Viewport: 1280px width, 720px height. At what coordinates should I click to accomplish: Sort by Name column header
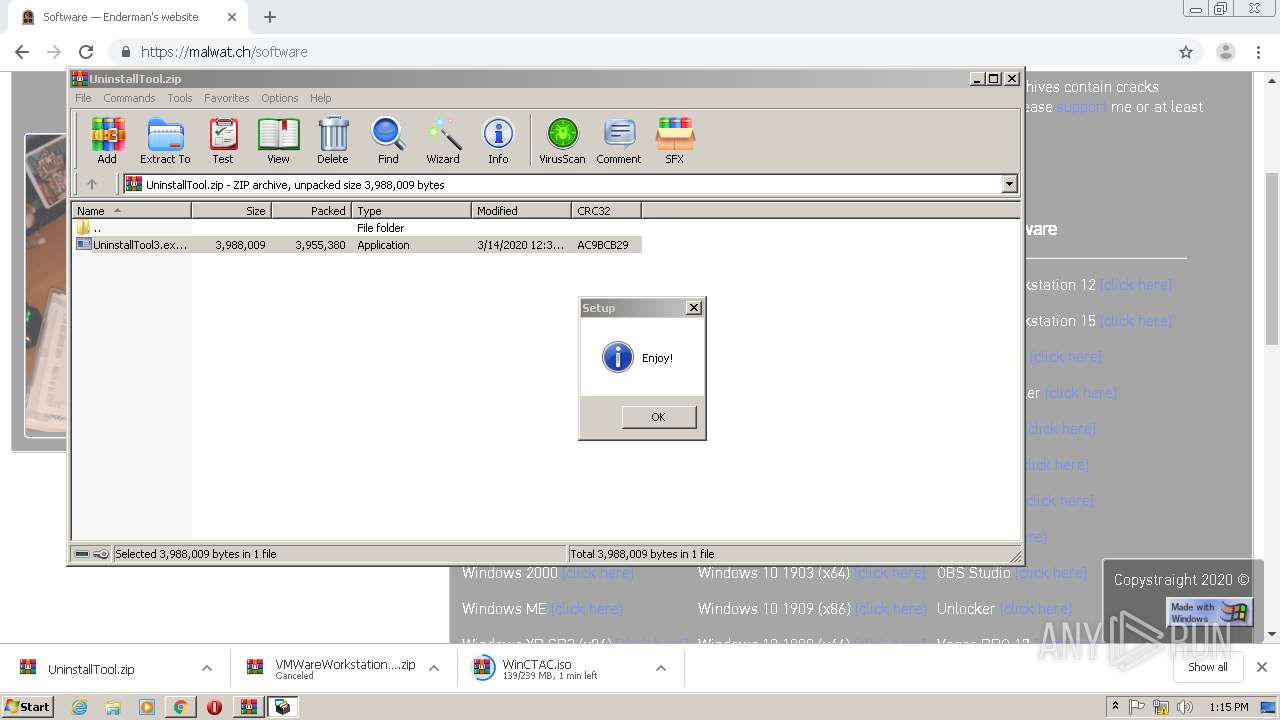(131, 210)
